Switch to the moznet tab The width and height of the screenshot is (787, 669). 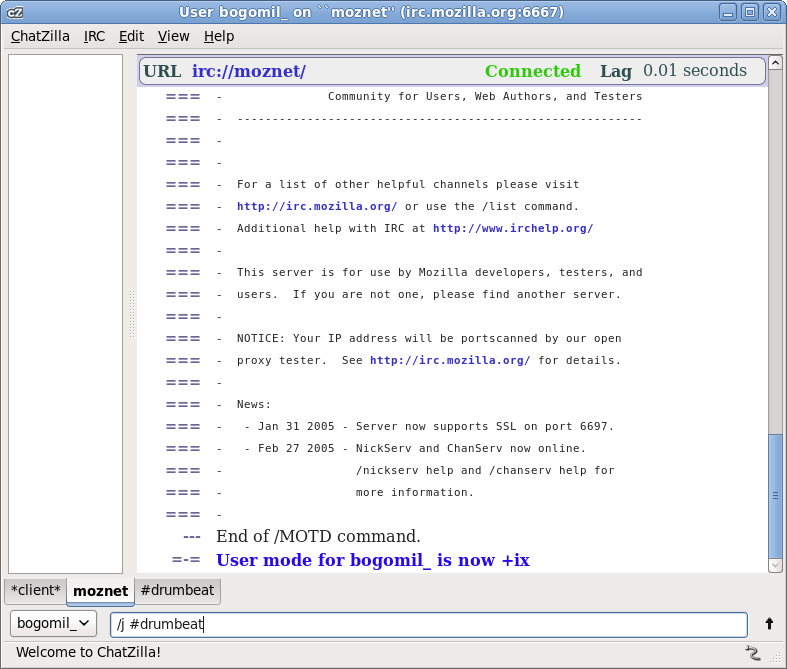click(100, 591)
